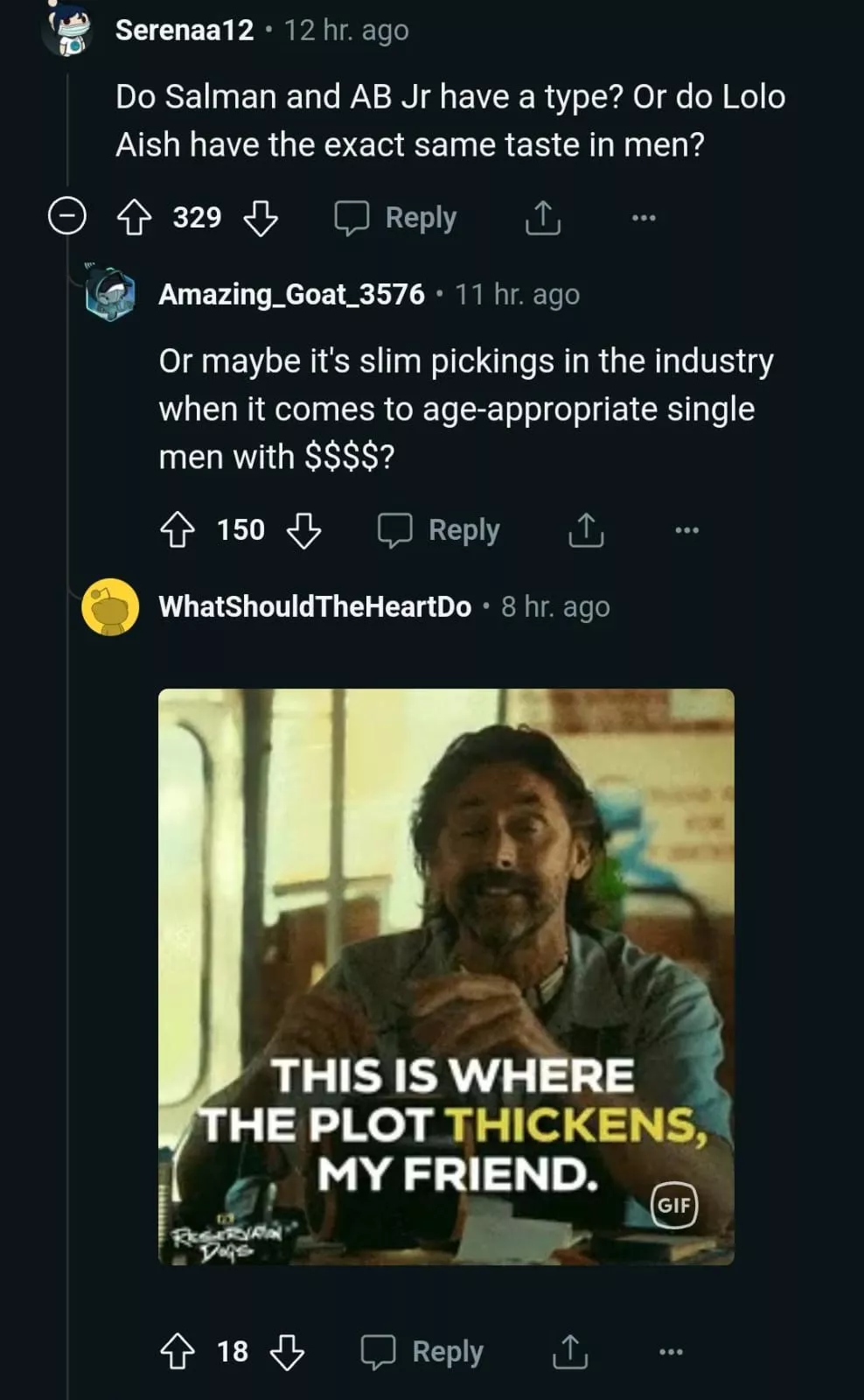Collapse the Serenaa12 comment thread
The width and height of the screenshot is (864, 1400).
[66, 216]
